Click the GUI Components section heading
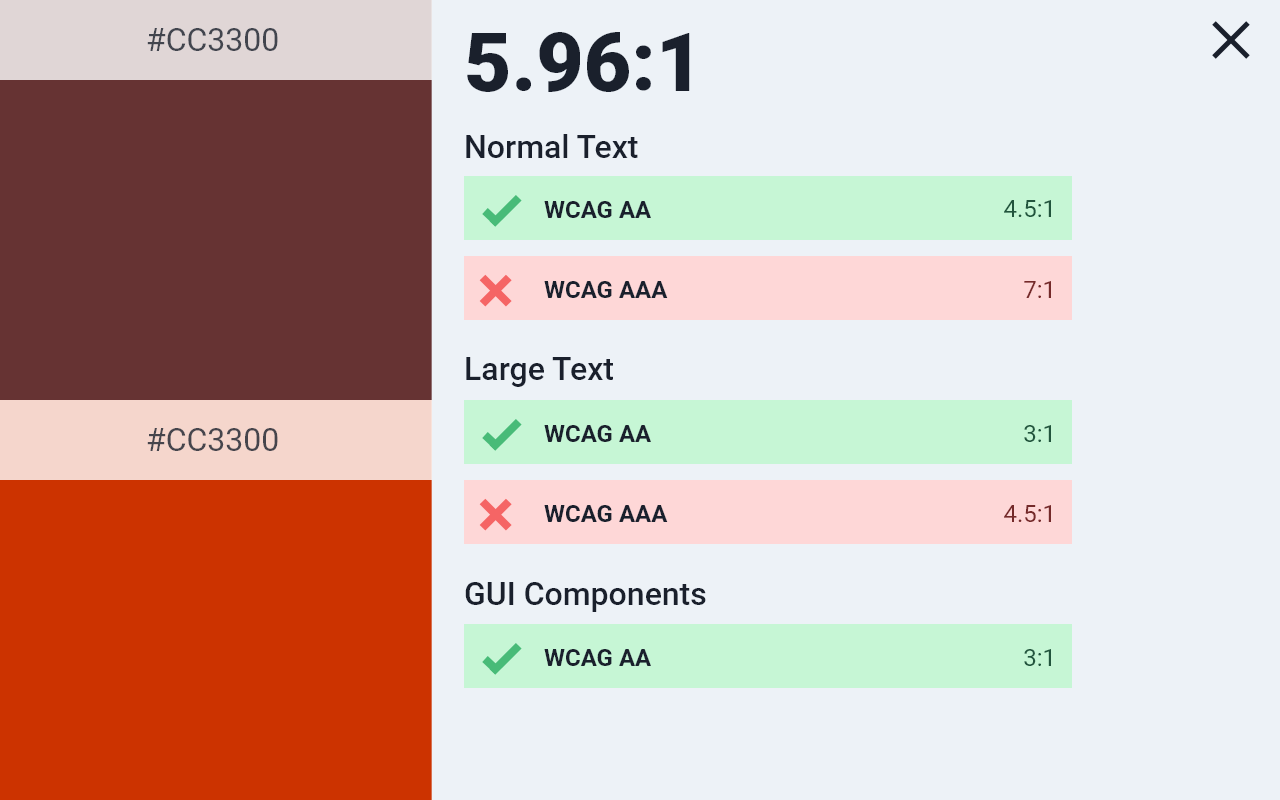This screenshot has width=1280, height=800. pyautogui.click(x=585, y=594)
